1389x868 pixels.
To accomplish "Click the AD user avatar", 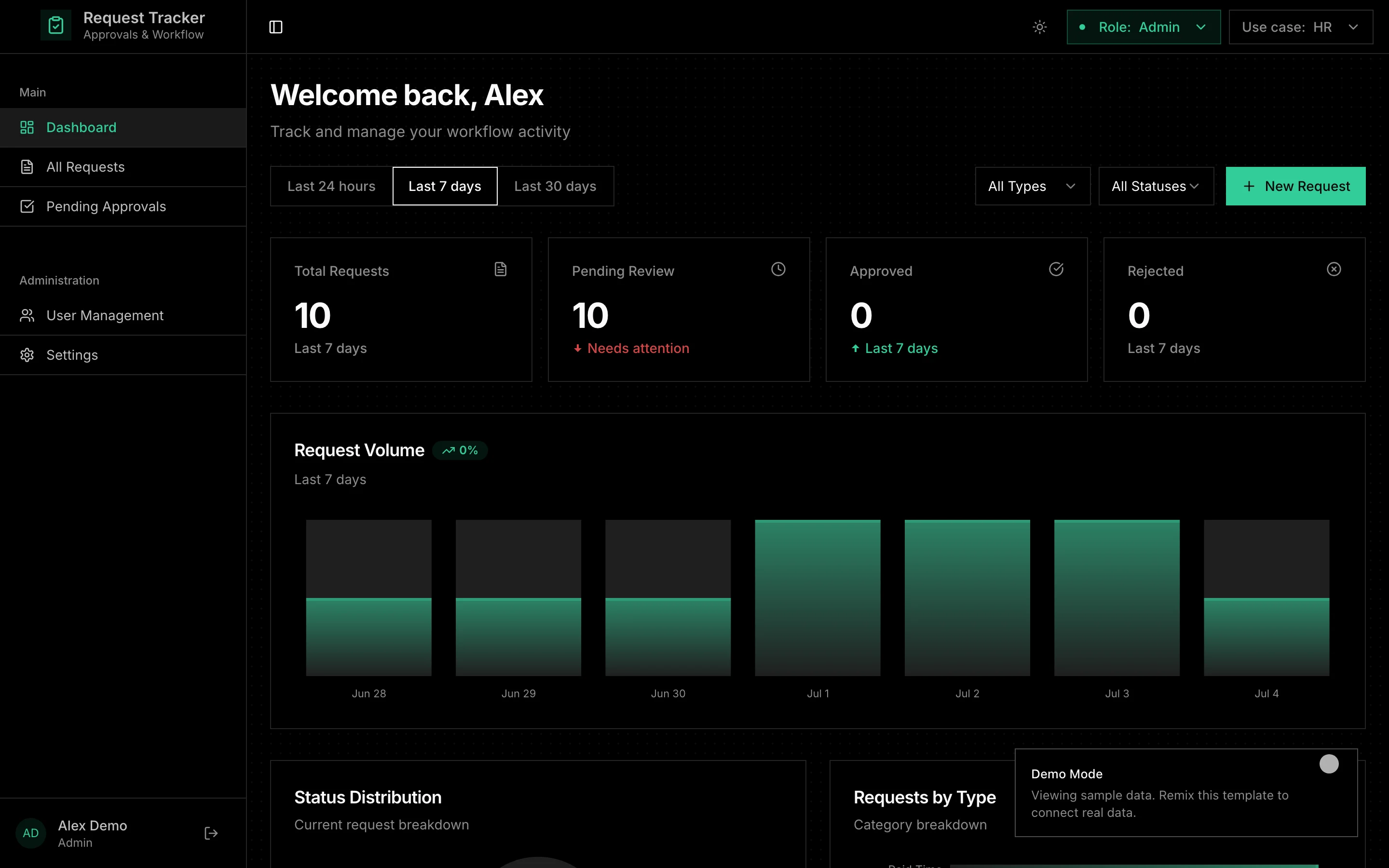I will click(30, 833).
